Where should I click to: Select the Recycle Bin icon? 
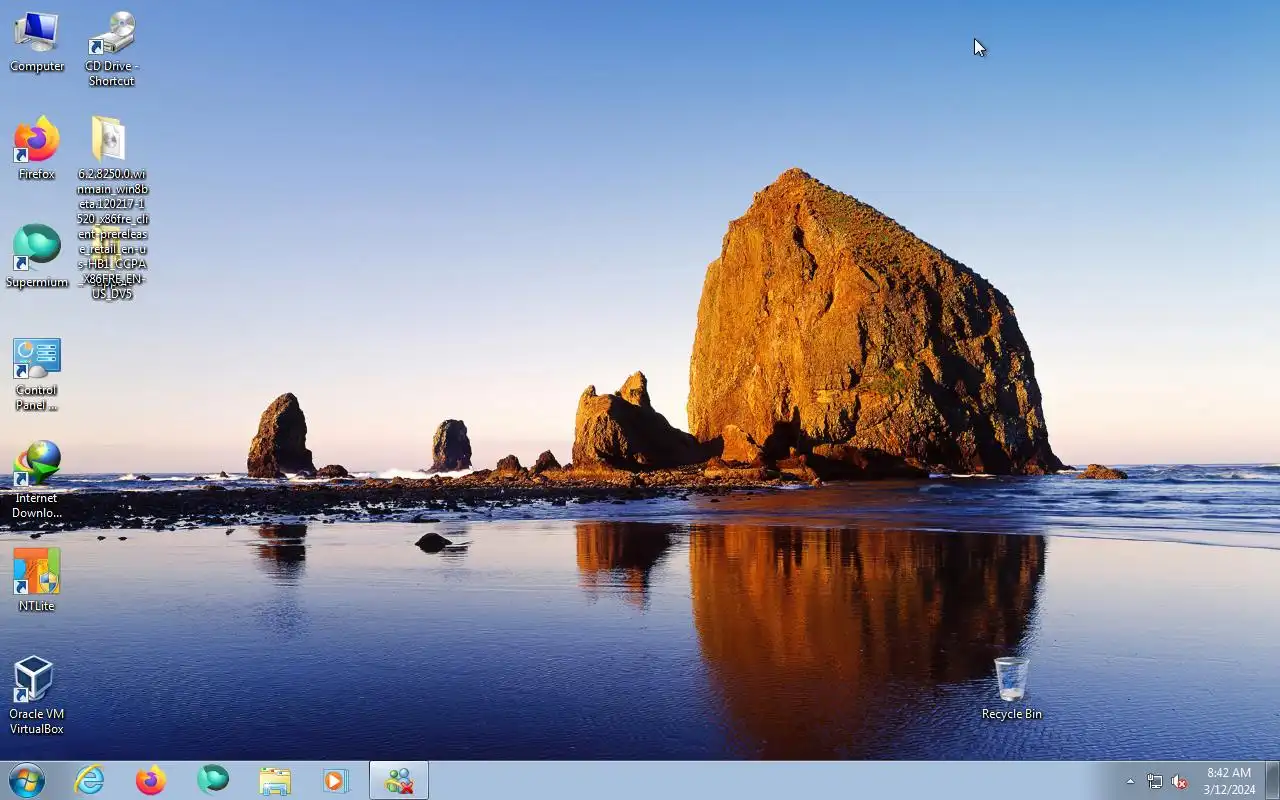tap(1011, 689)
